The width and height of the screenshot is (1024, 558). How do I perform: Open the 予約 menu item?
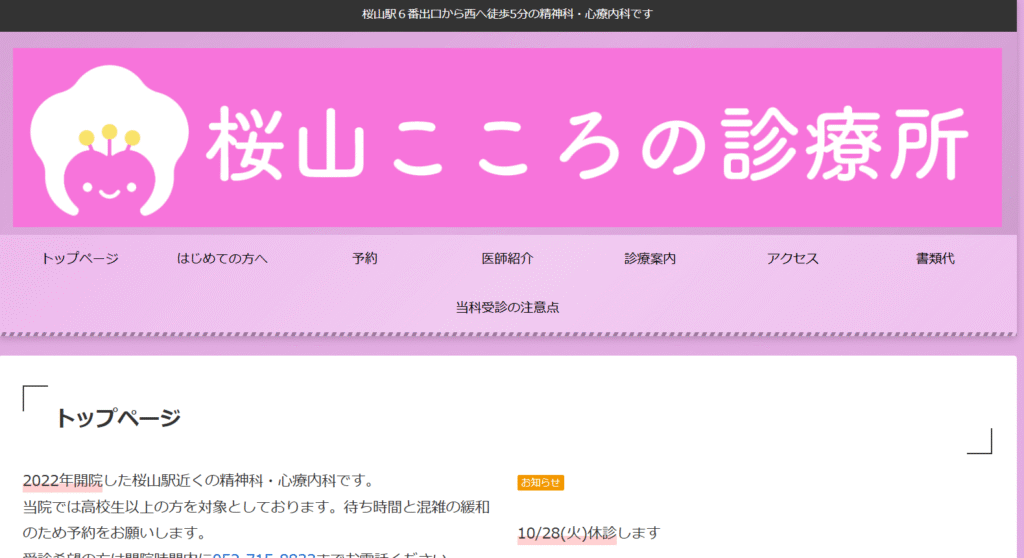(x=365, y=259)
